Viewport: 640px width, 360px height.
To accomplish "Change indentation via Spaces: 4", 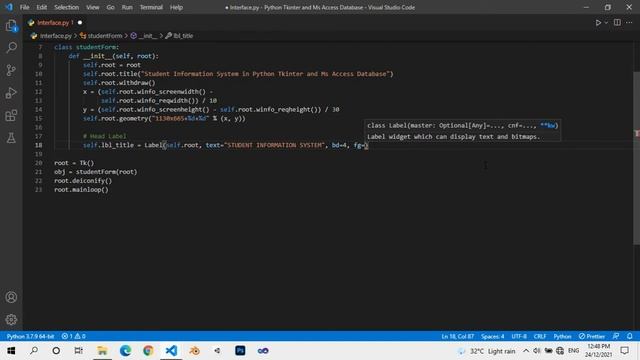I will (x=493, y=336).
